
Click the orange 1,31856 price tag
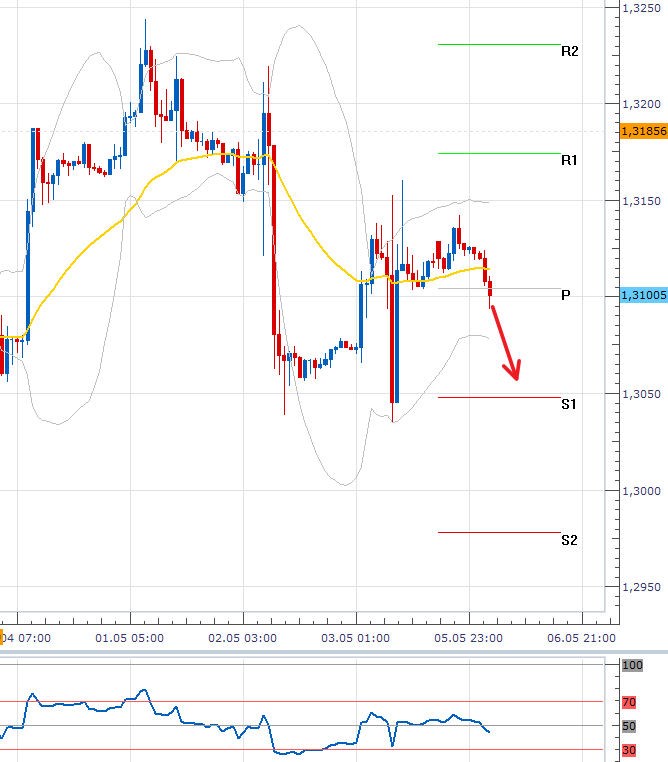point(644,131)
